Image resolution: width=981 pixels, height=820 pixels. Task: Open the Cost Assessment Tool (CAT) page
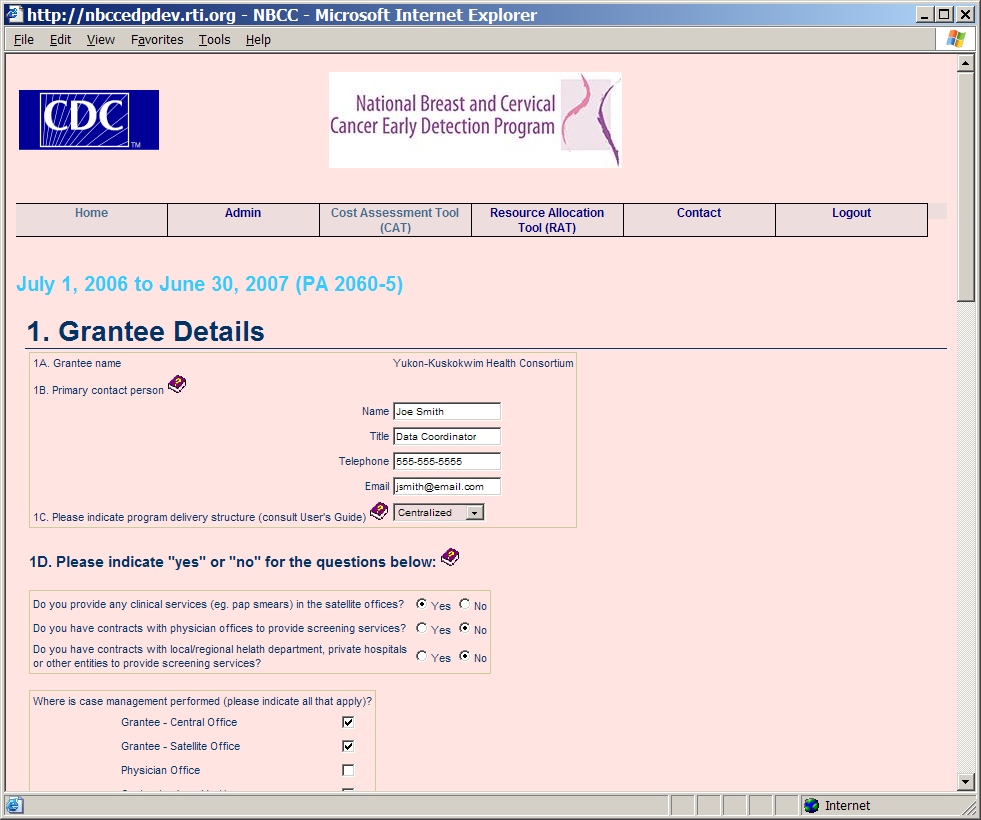tap(395, 220)
